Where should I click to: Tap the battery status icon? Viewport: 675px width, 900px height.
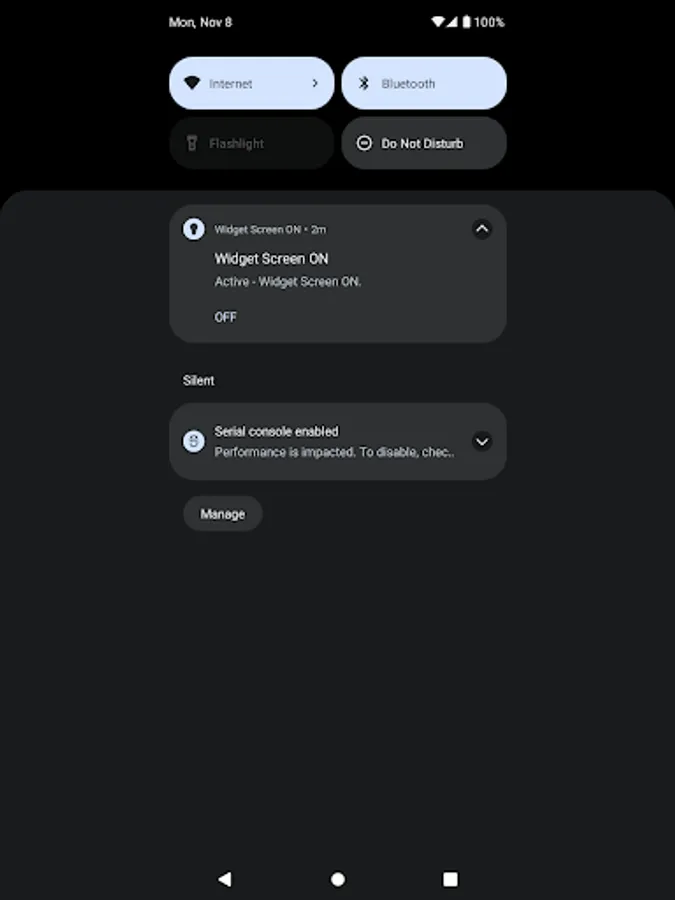466,22
